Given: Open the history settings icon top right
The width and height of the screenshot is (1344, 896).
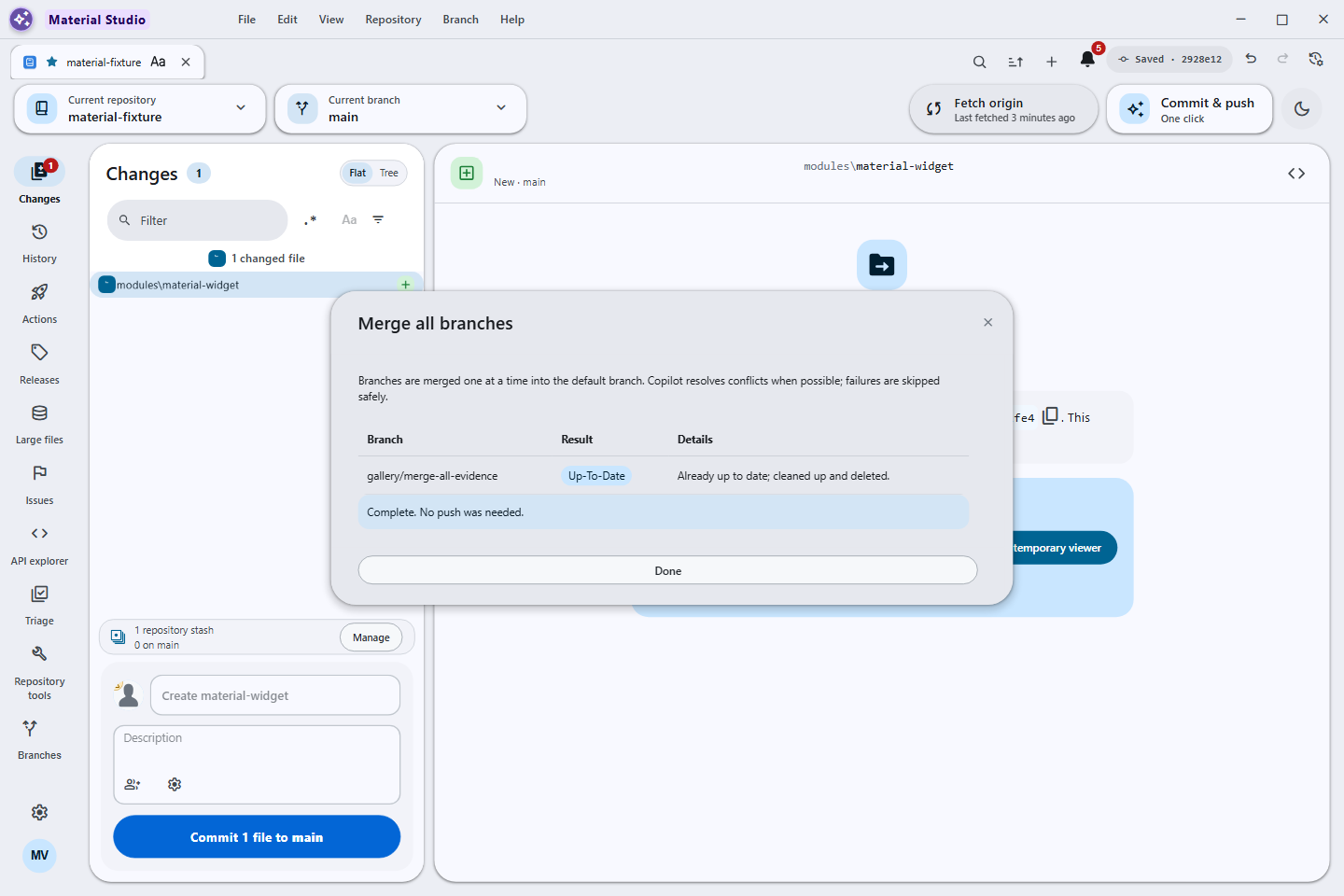Looking at the screenshot, I should click(1316, 59).
